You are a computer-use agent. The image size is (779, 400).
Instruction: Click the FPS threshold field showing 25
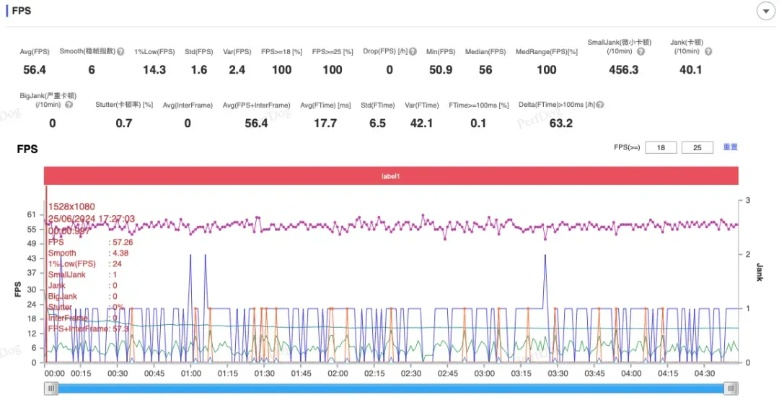(697, 147)
